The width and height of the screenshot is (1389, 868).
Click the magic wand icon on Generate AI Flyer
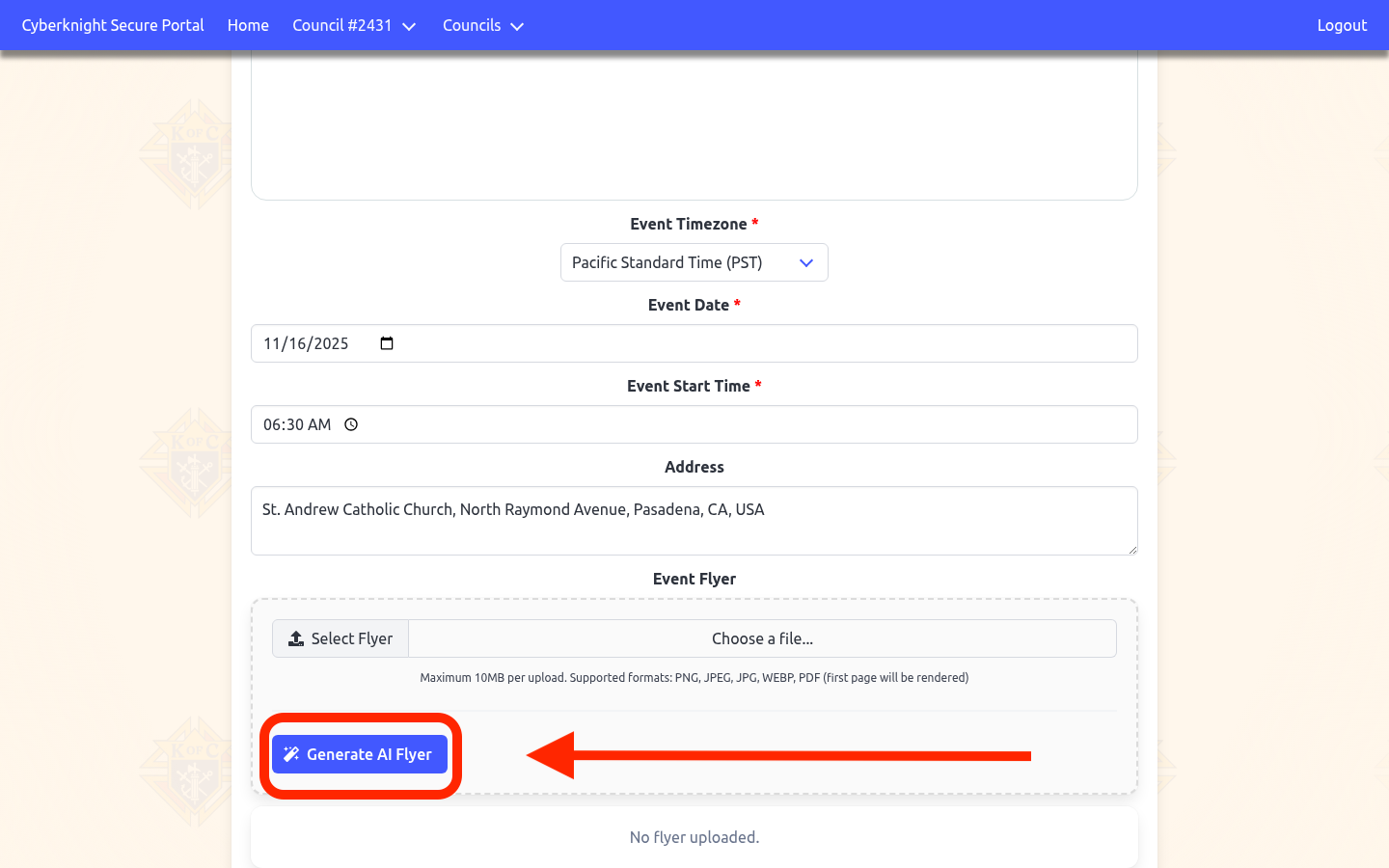click(x=291, y=754)
